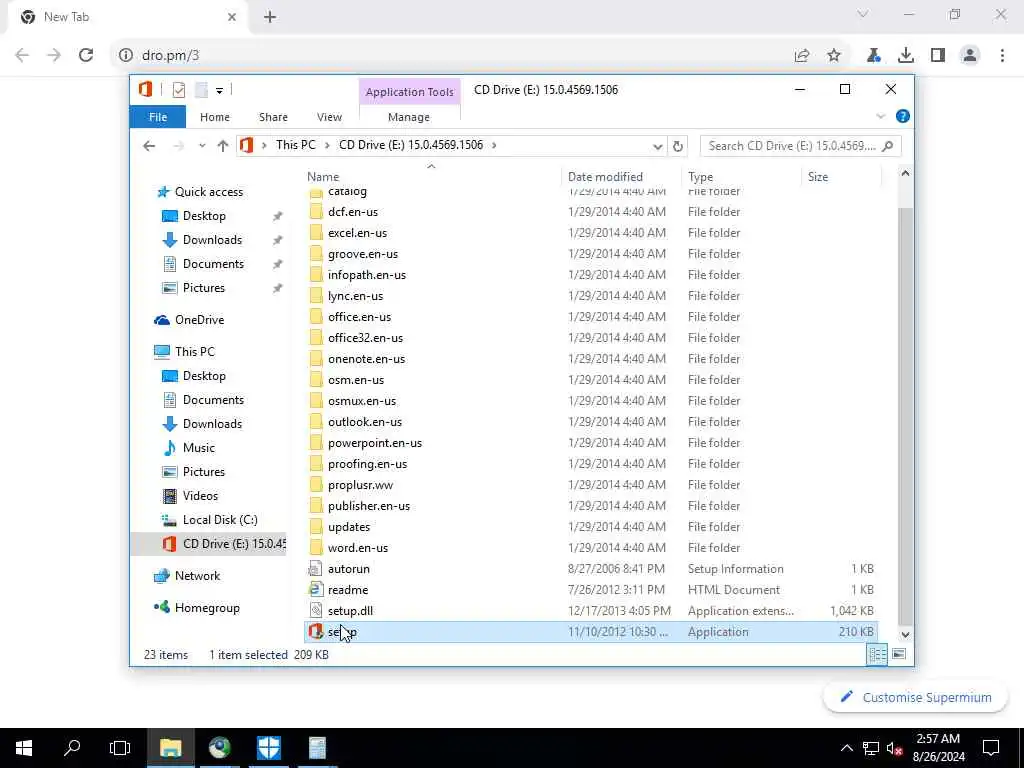Sort by the Date modified column
Viewport: 1024px width, 768px height.
click(x=605, y=176)
